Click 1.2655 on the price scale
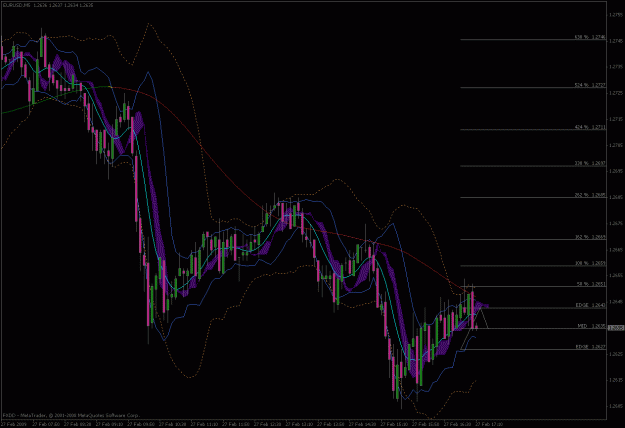625x428 pixels. click(x=616, y=276)
